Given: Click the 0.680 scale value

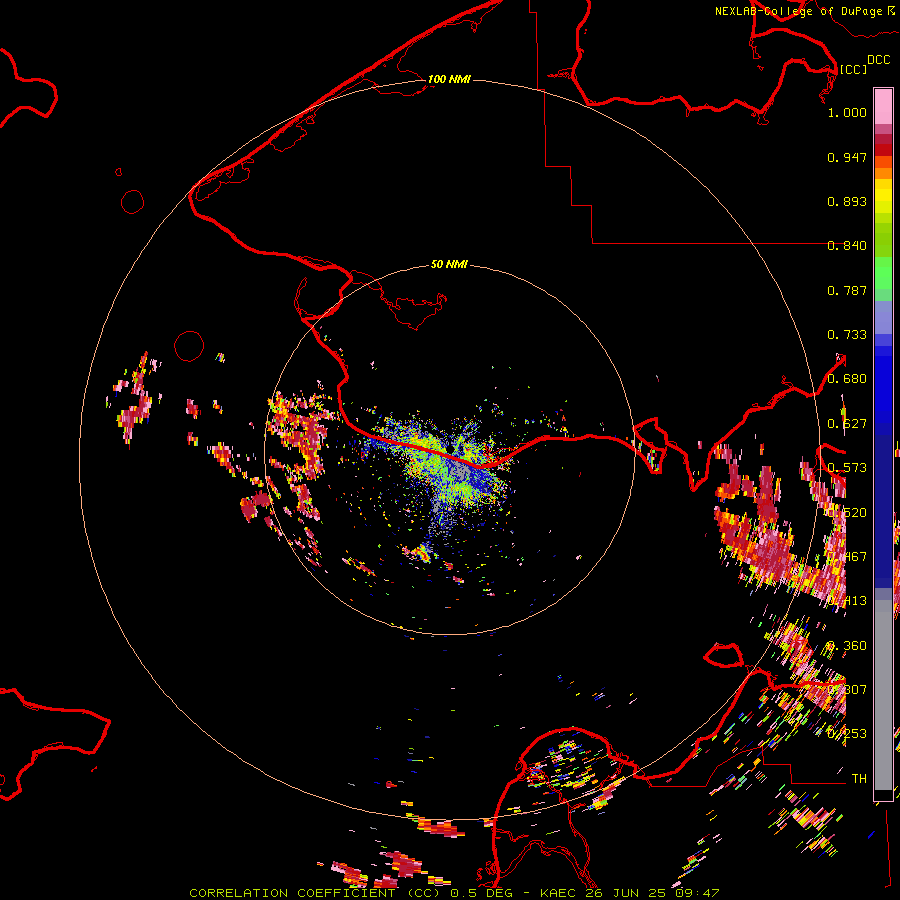Looking at the screenshot, I should point(847,379).
